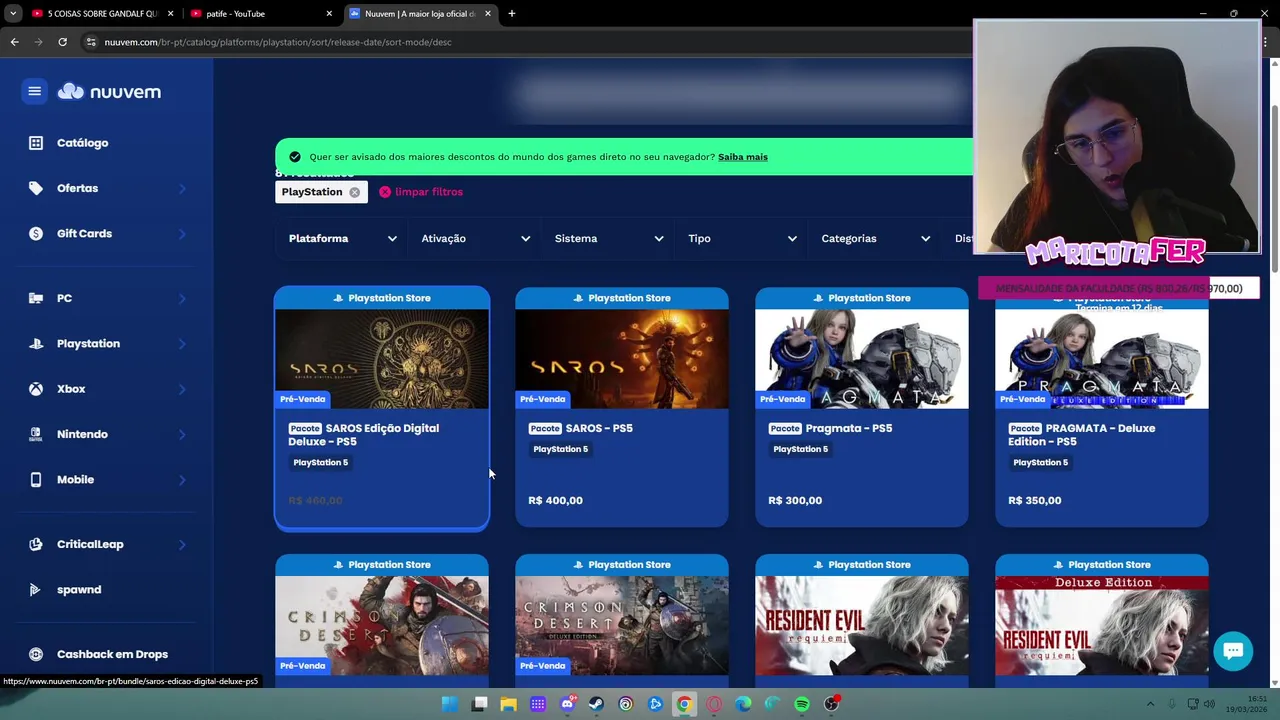The width and height of the screenshot is (1280, 720).
Task: Expand the CriticalLeap submenu chevron
Action: (182, 544)
